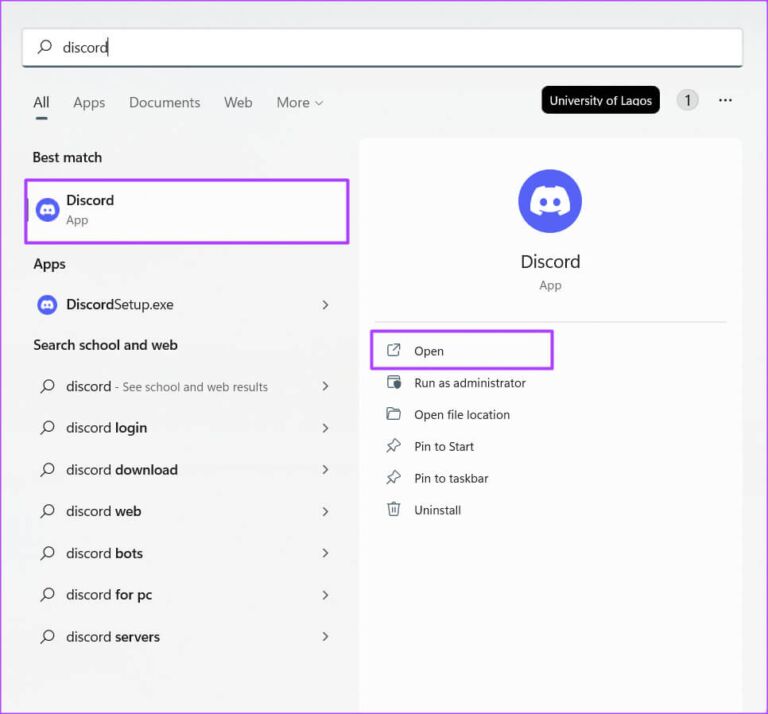This screenshot has width=768, height=714.
Task: Expand the discord servers suggestion arrow
Action: coord(325,637)
